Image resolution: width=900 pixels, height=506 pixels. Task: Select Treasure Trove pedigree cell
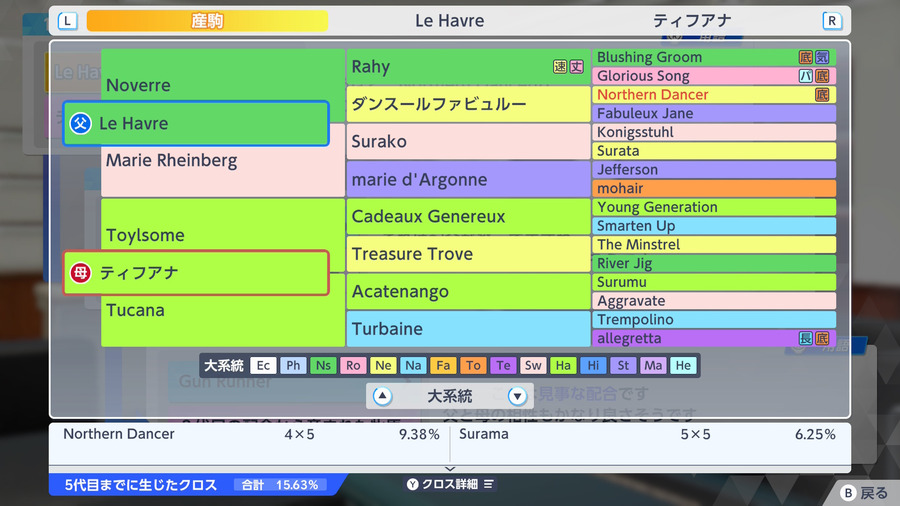(468, 254)
